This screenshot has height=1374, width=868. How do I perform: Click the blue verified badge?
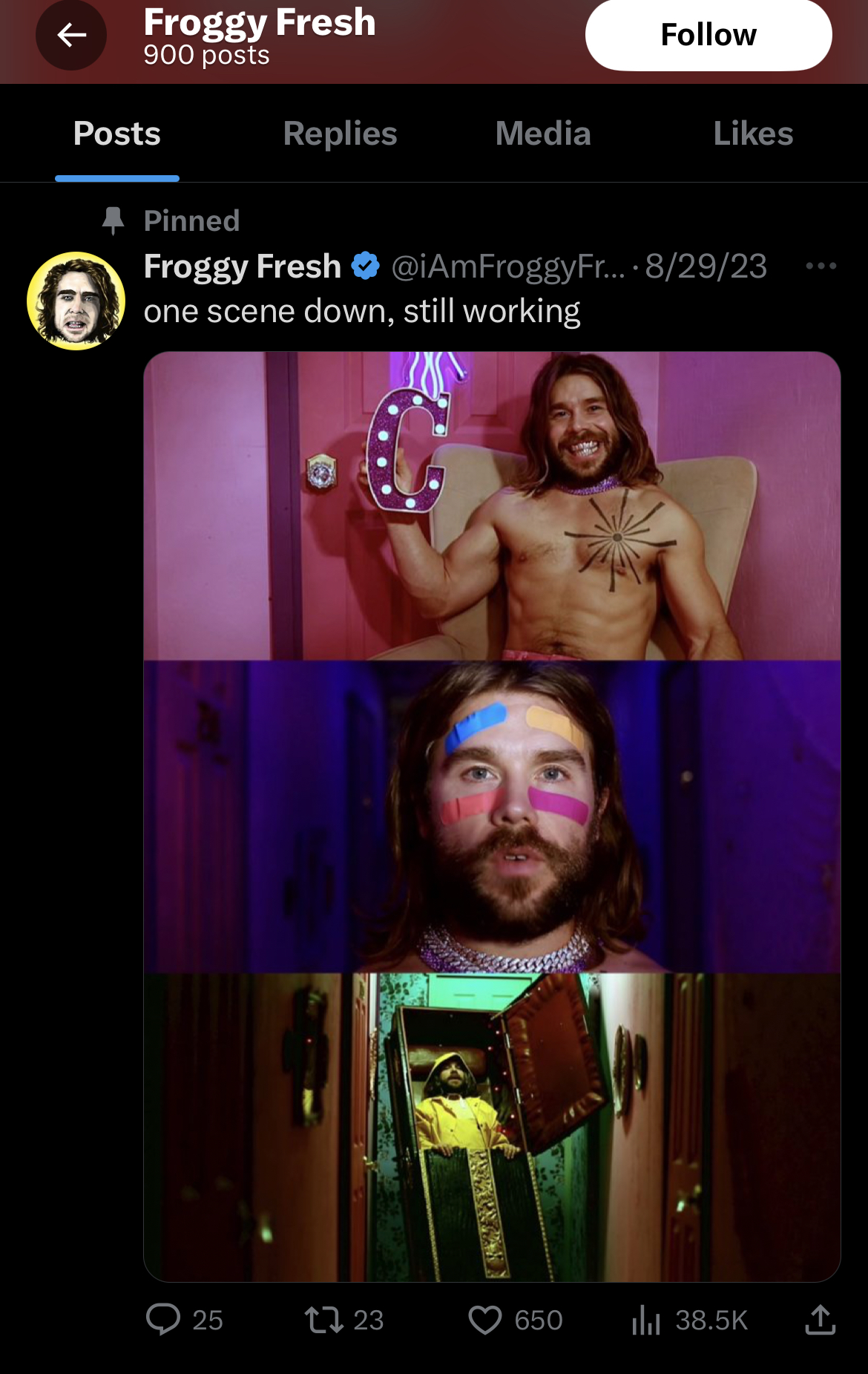pos(365,266)
